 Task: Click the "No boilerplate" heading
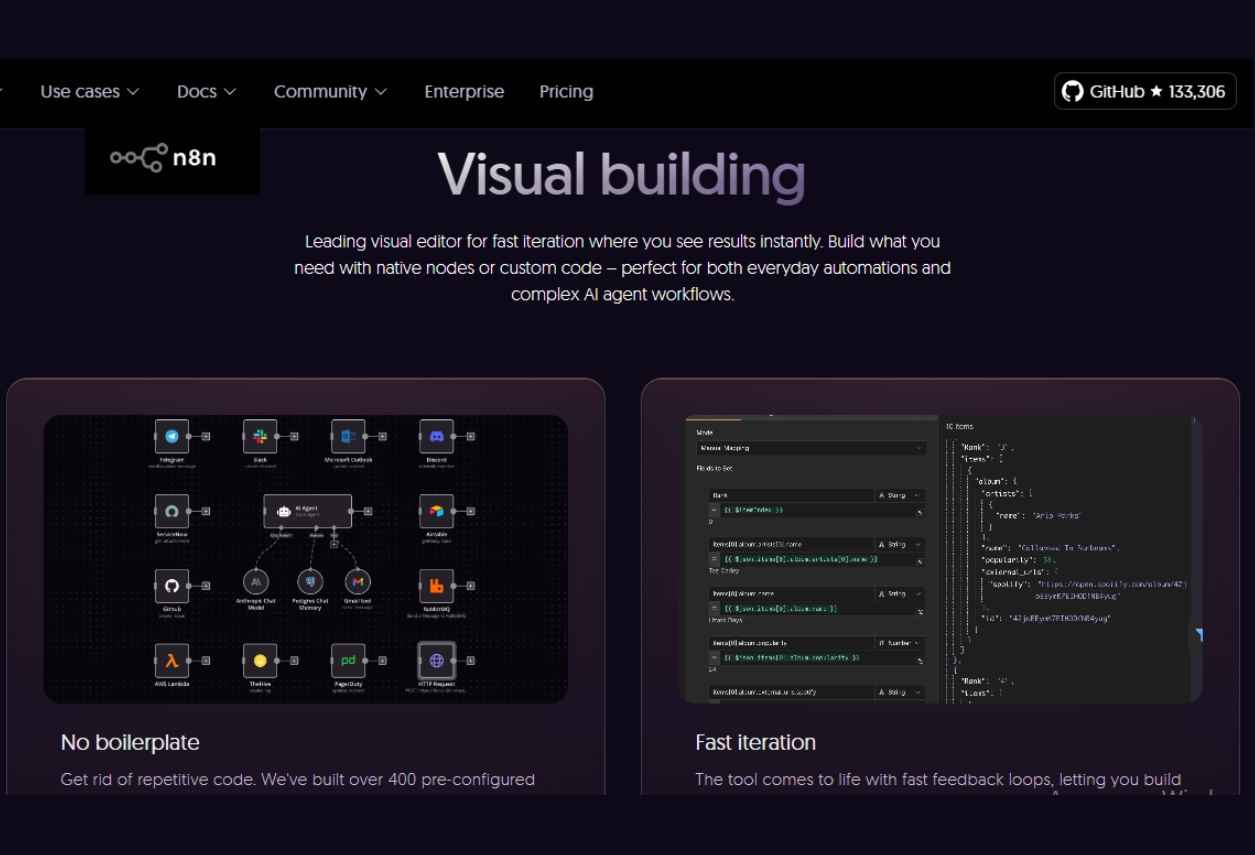pyautogui.click(x=130, y=742)
